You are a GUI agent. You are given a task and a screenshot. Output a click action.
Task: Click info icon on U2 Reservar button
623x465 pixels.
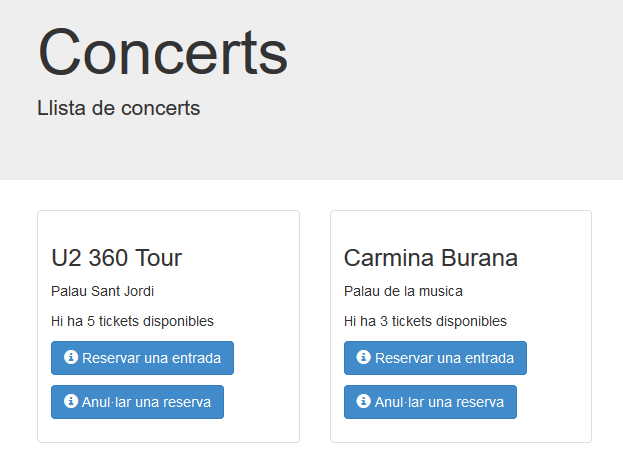point(71,357)
